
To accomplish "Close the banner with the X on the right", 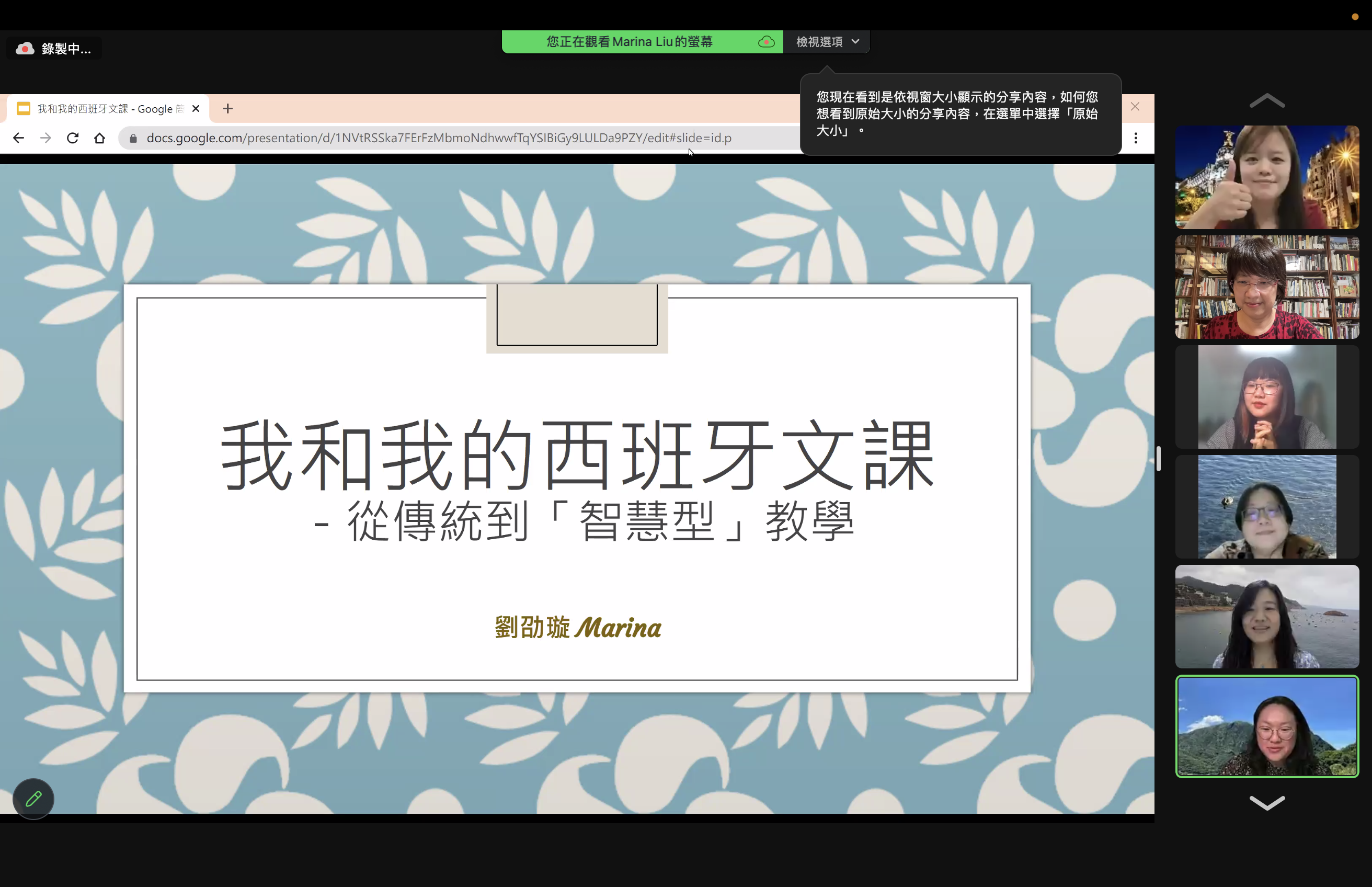I will click(x=1135, y=107).
